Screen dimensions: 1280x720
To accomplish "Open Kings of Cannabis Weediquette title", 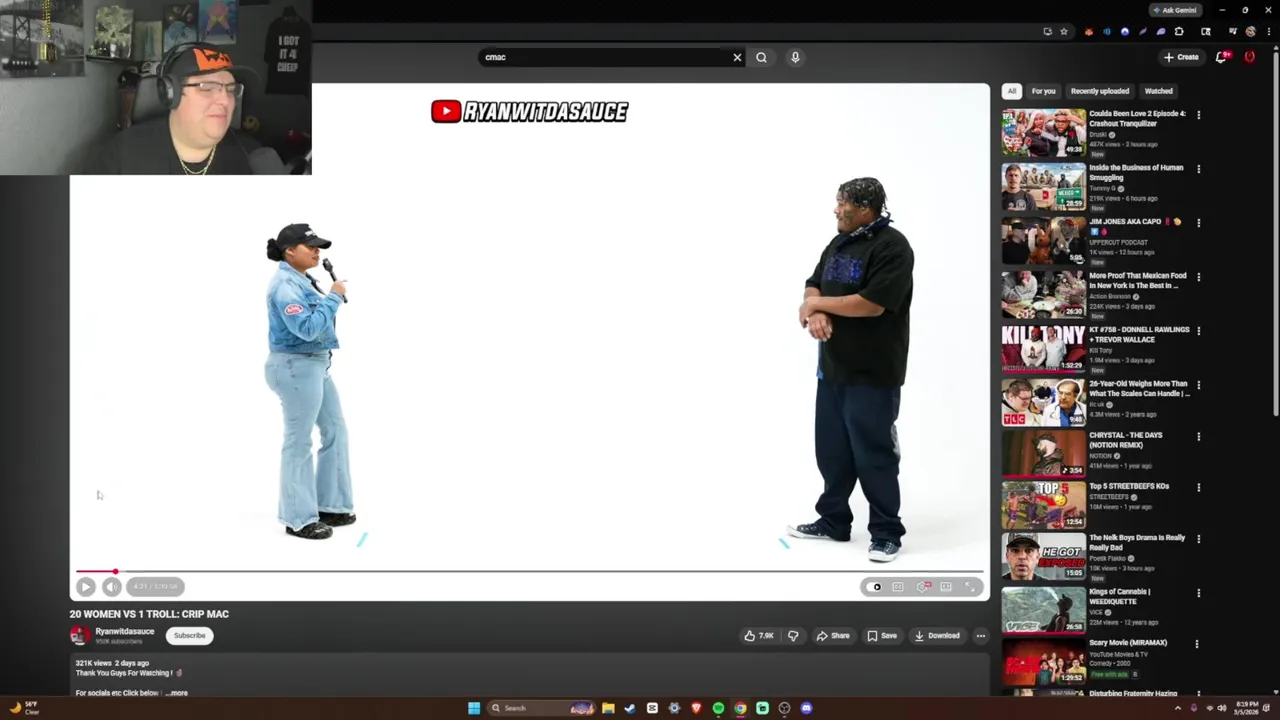I will (x=1119, y=597).
